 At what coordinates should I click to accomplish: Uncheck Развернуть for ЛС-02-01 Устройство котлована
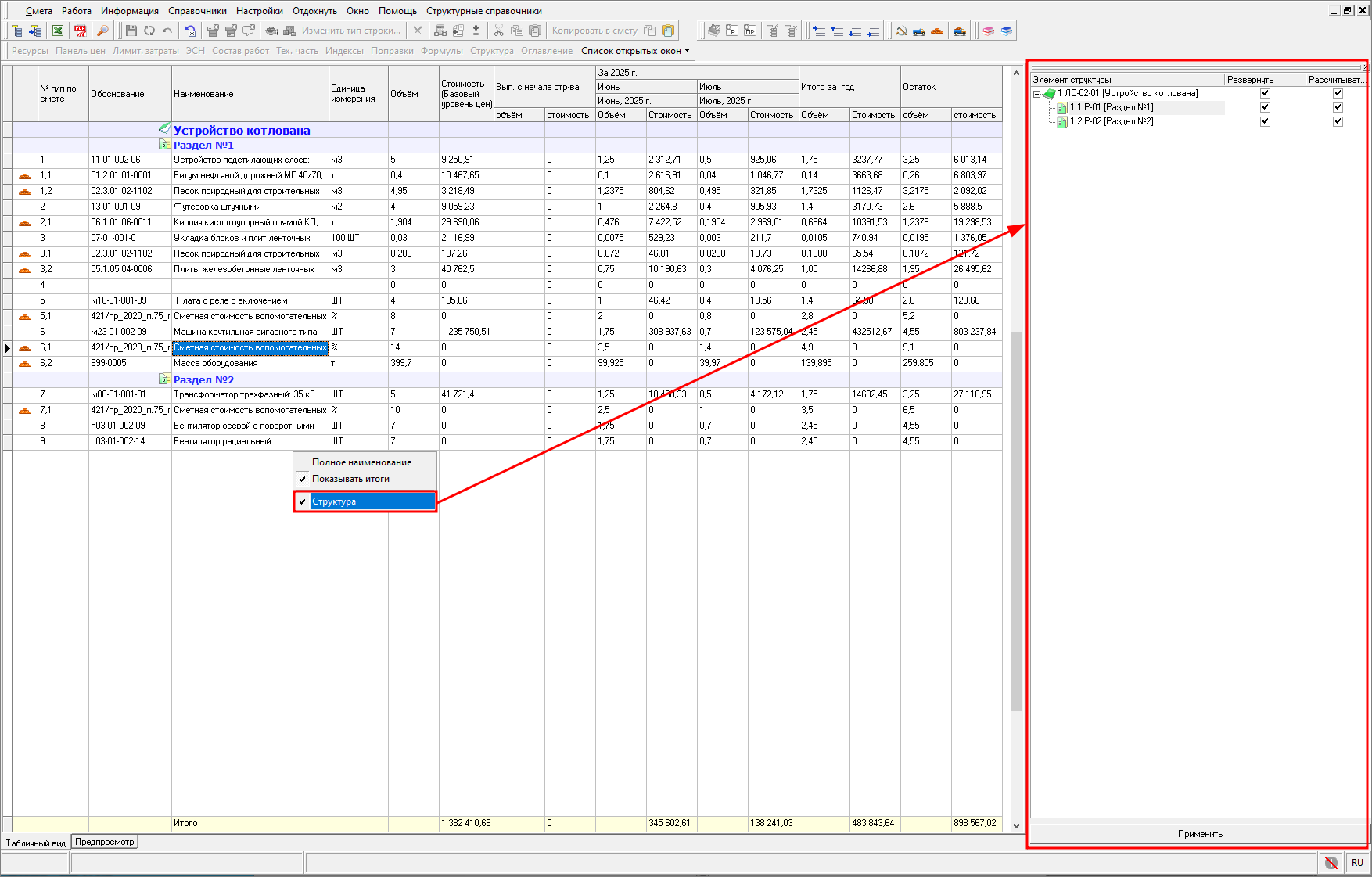[x=1265, y=93]
